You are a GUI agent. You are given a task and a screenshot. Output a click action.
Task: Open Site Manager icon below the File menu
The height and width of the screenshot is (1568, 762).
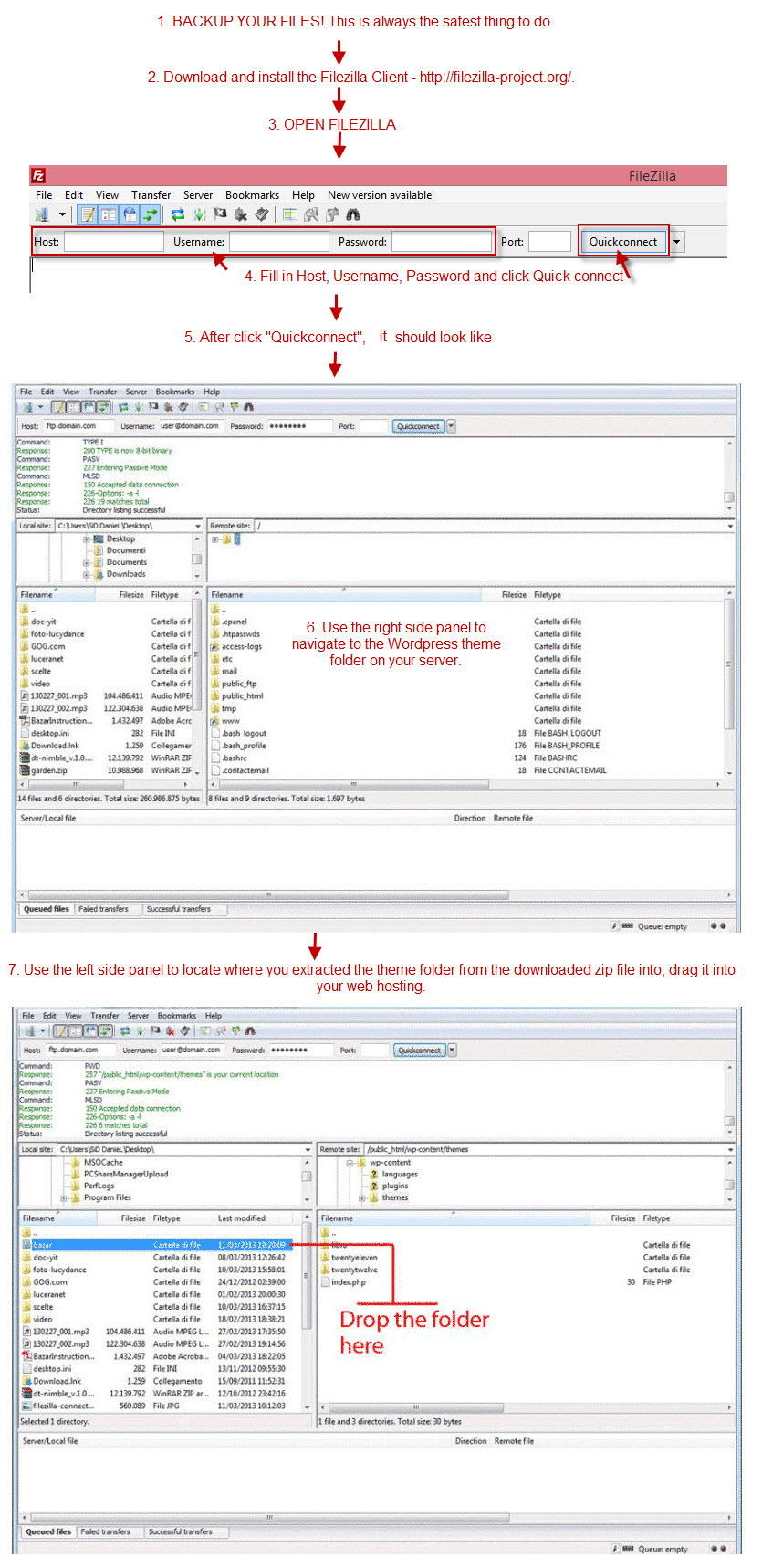(x=42, y=214)
